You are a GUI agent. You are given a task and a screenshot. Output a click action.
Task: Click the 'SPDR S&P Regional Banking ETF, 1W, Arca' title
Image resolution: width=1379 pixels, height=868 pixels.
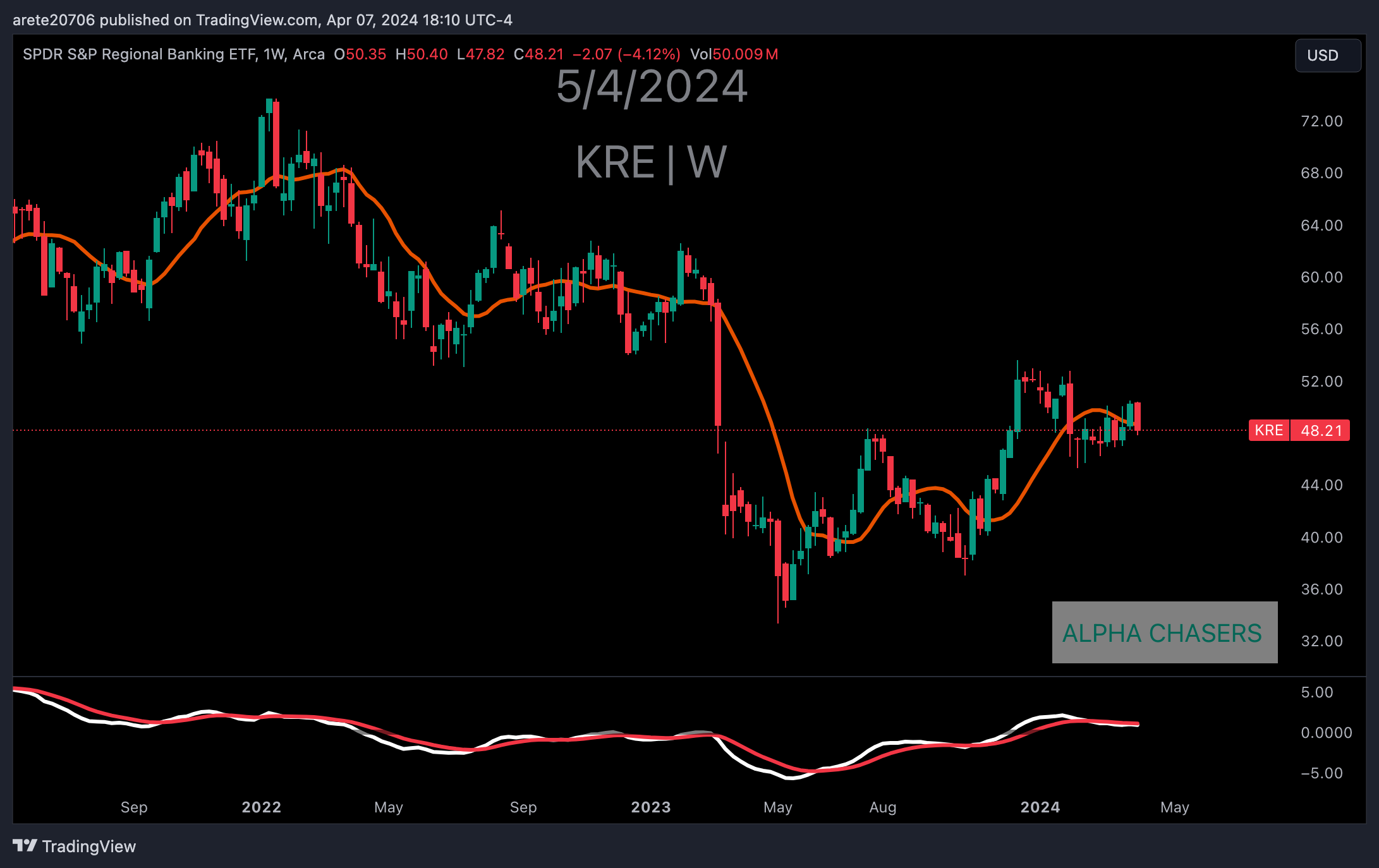(x=174, y=54)
